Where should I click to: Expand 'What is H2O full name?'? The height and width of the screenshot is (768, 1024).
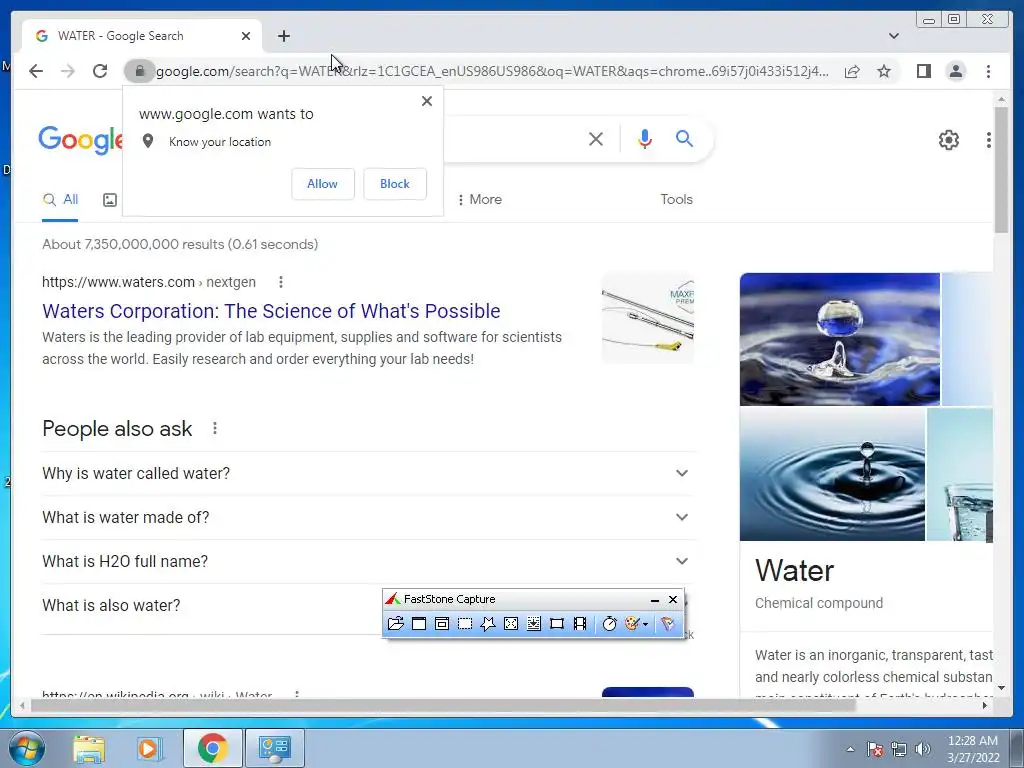[368, 561]
